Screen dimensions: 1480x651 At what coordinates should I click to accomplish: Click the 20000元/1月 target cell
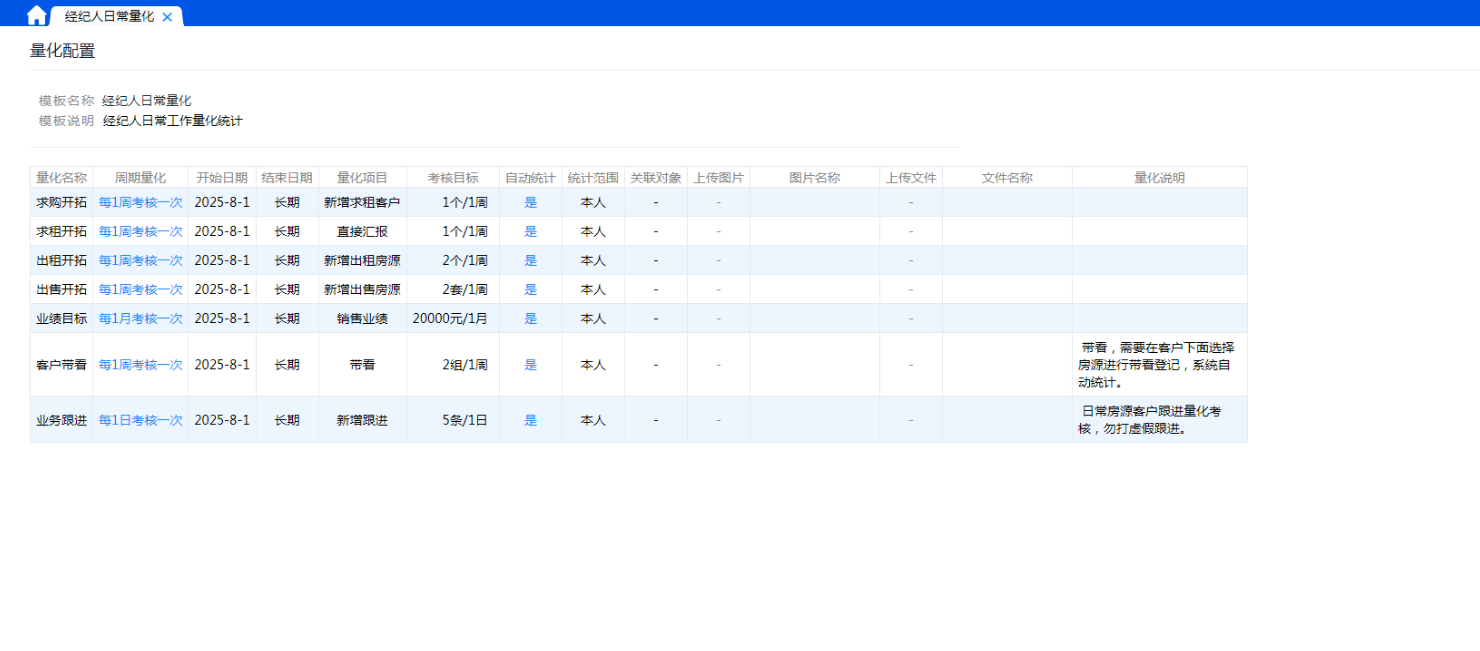450,318
